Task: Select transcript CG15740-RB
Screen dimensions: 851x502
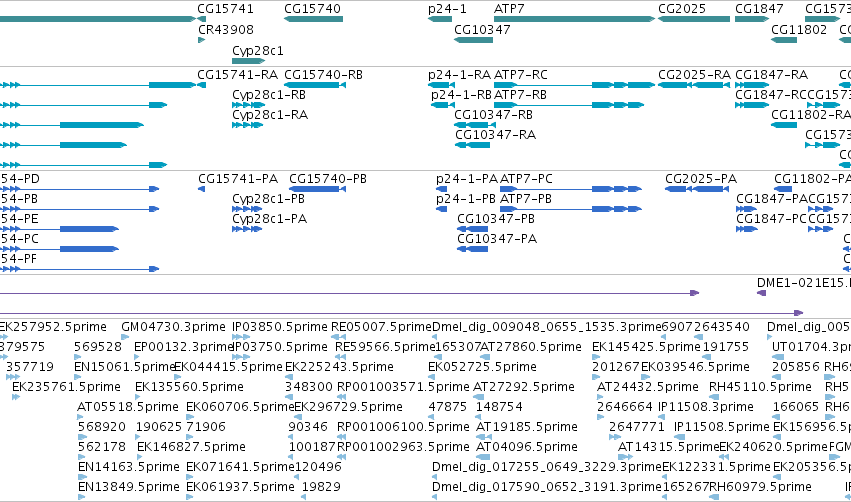Action: (323, 74)
